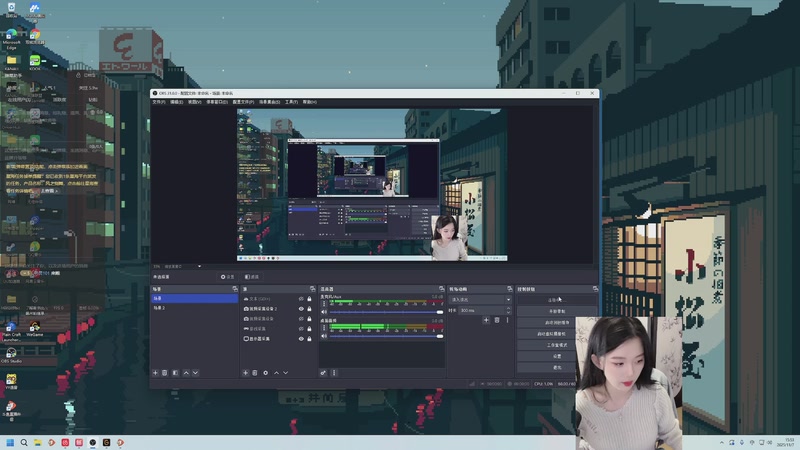Unlock the 游戏采集 source
This screenshot has width=800, height=450.
click(309, 329)
